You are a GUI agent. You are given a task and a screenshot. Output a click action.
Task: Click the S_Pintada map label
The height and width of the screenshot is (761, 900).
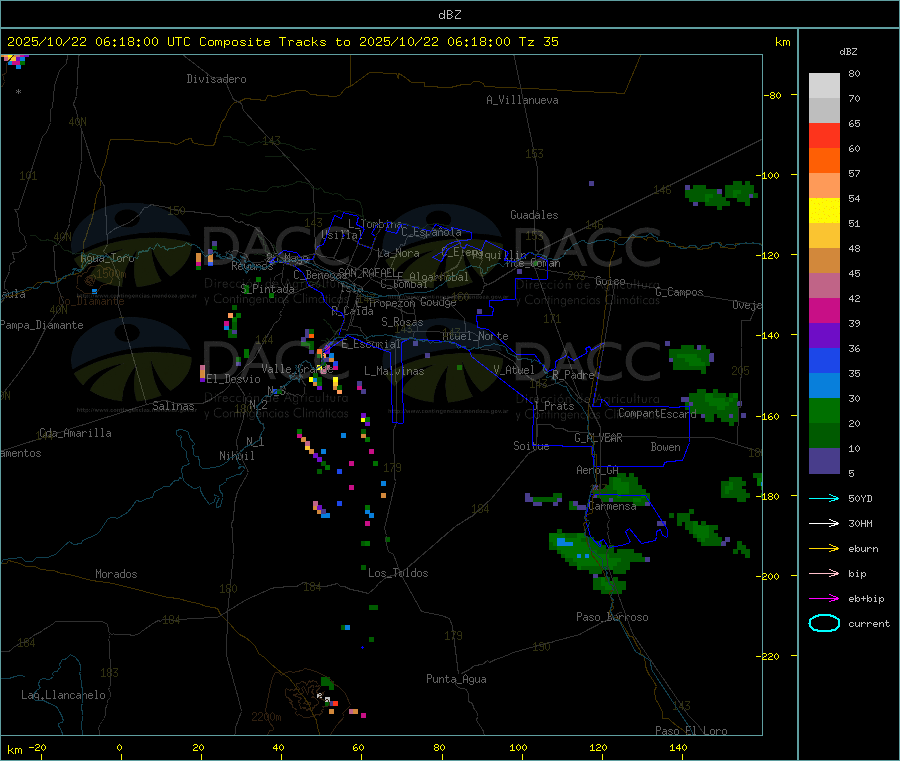pos(267,289)
